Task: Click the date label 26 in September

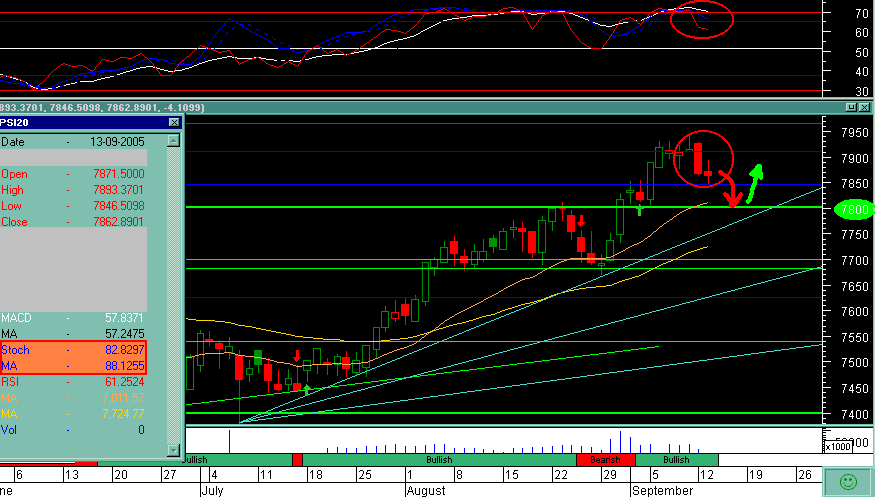Action: [x=804, y=475]
